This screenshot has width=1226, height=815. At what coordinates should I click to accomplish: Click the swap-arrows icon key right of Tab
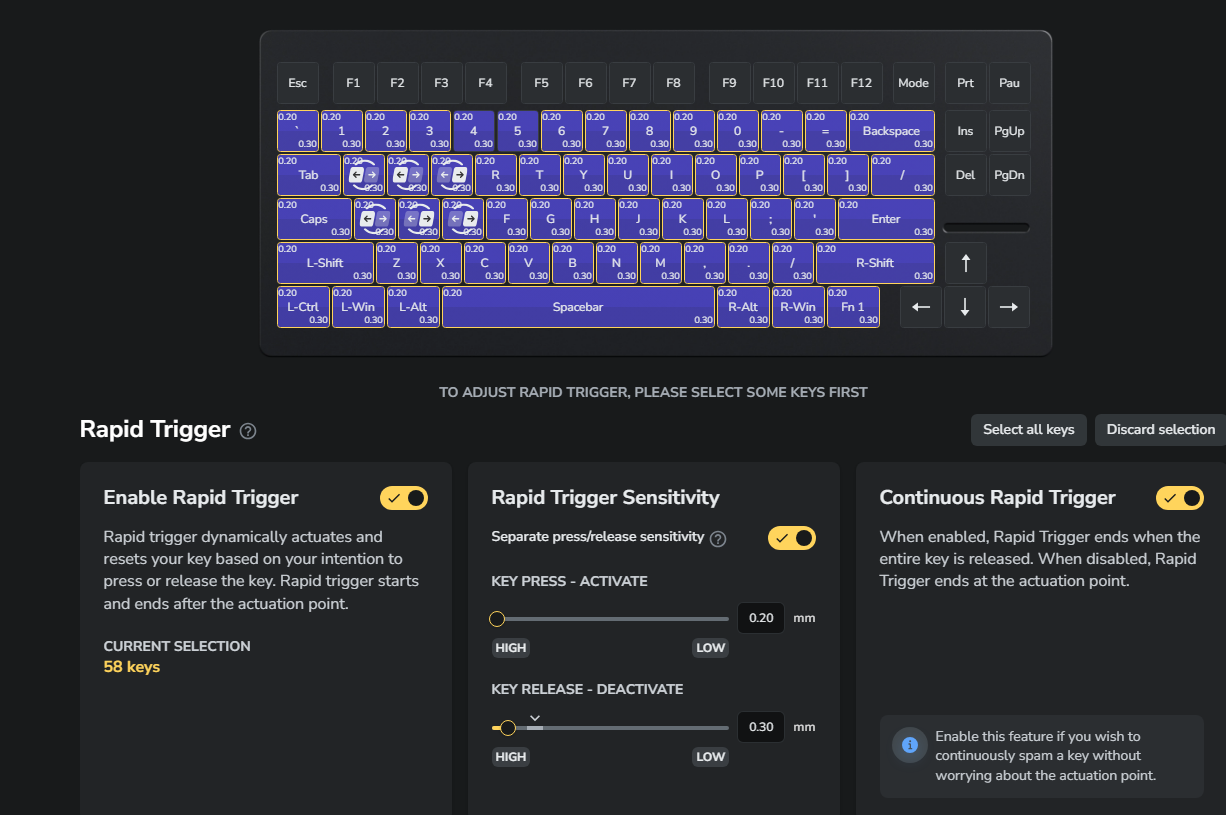[x=364, y=175]
